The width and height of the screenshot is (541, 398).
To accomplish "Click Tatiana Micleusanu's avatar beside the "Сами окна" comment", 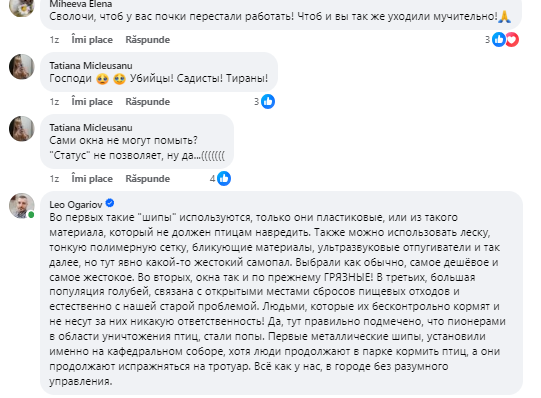I will point(21,129).
